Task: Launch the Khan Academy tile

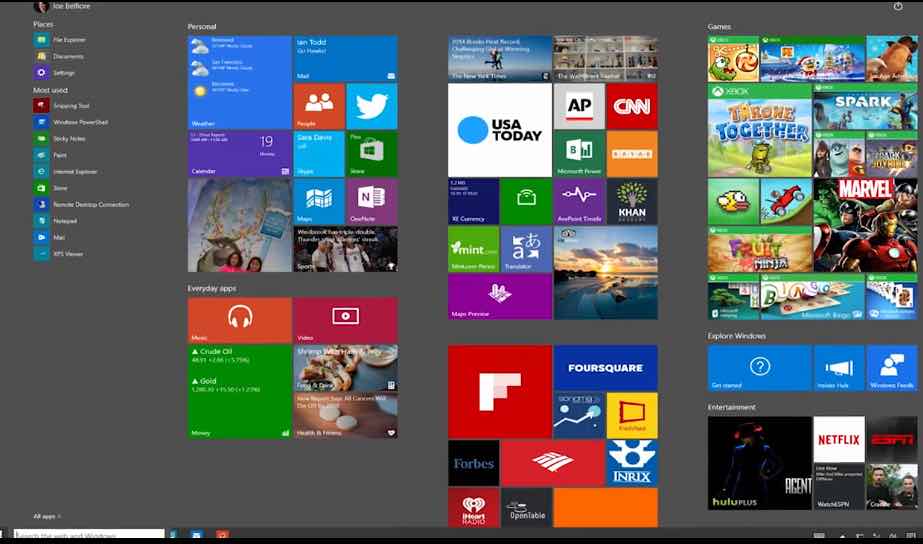Action: (x=632, y=201)
